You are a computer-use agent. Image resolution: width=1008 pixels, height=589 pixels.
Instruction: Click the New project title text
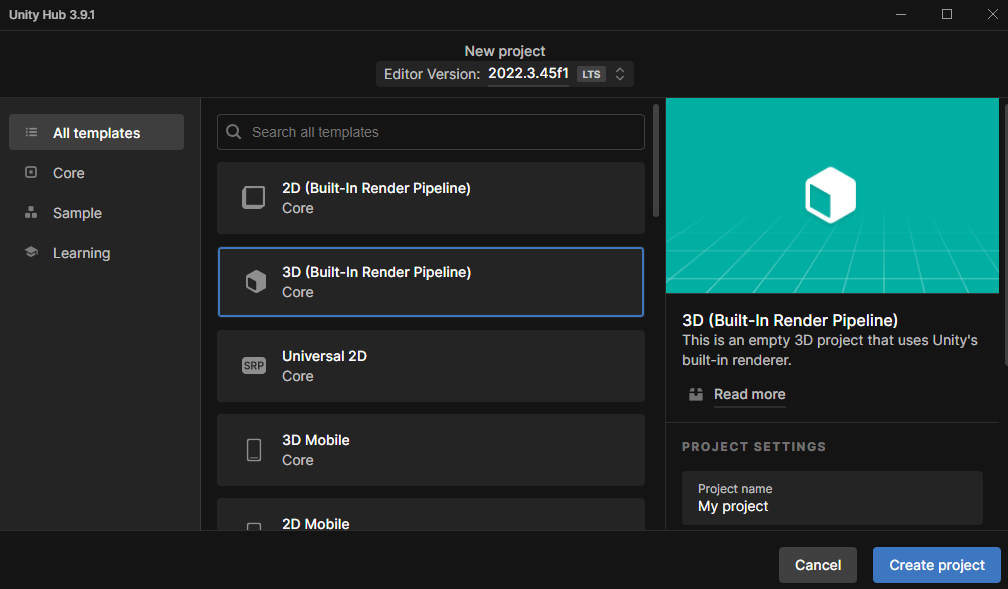(505, 51)
